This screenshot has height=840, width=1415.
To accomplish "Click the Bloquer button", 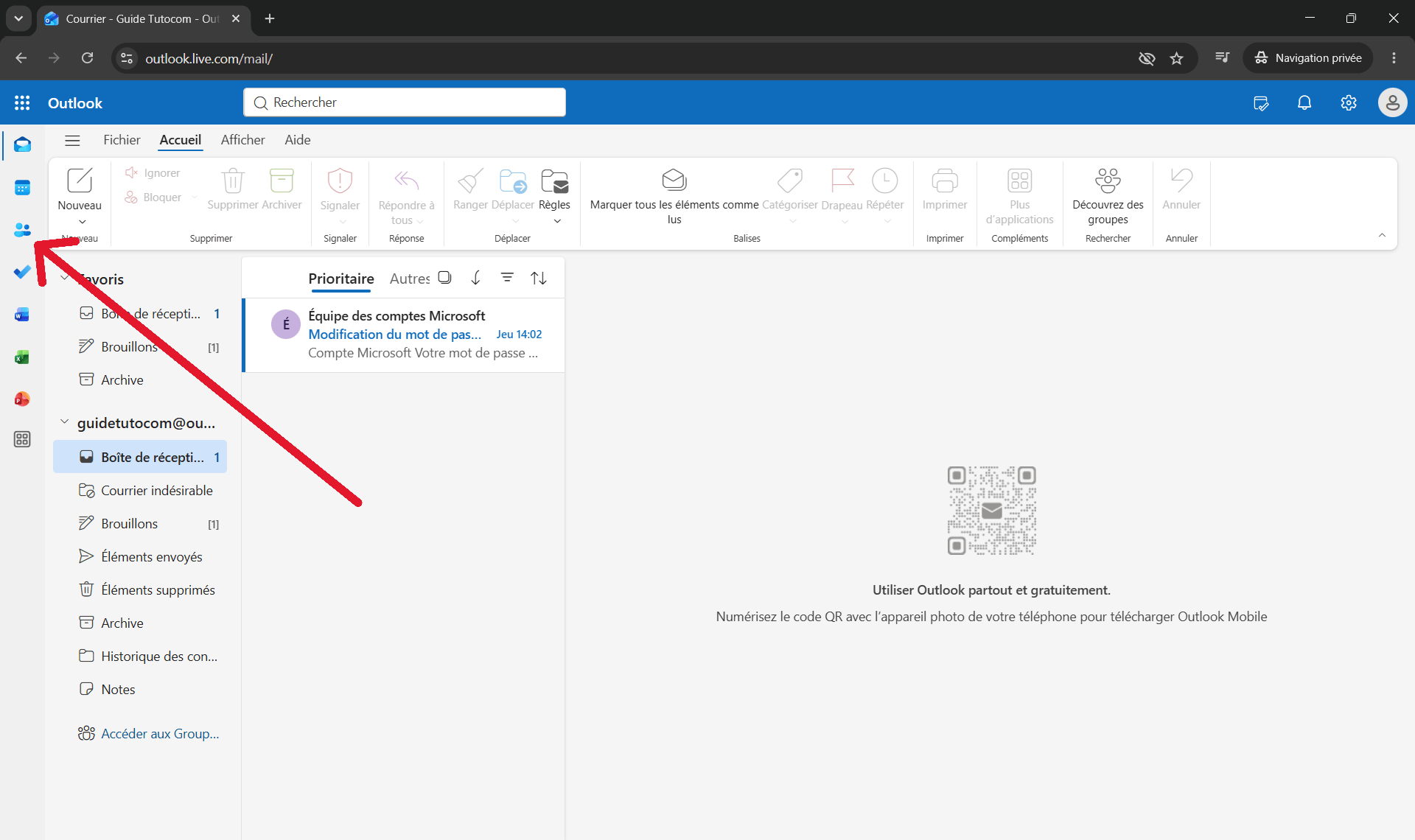I will point(153,197).
